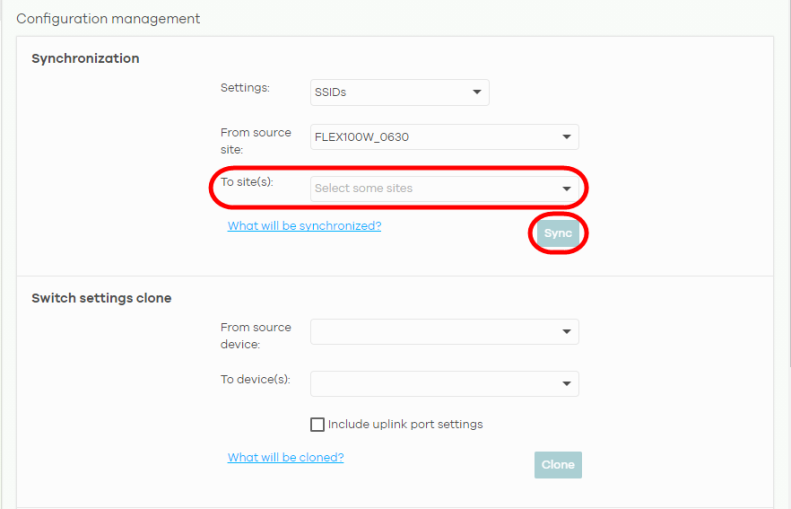Click the "Include uplink port settings" label text
The width and height of the screenshot is (791, 509).
[x=405, y=425]
